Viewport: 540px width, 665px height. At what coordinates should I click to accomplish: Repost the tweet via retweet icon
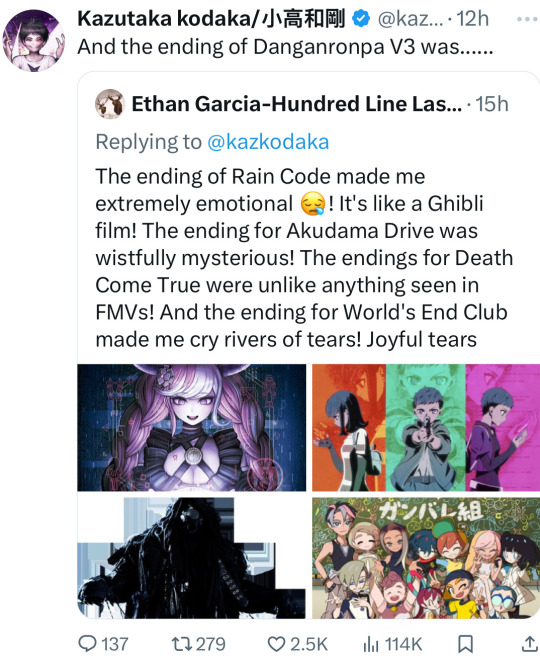click(x=182, y=644)
